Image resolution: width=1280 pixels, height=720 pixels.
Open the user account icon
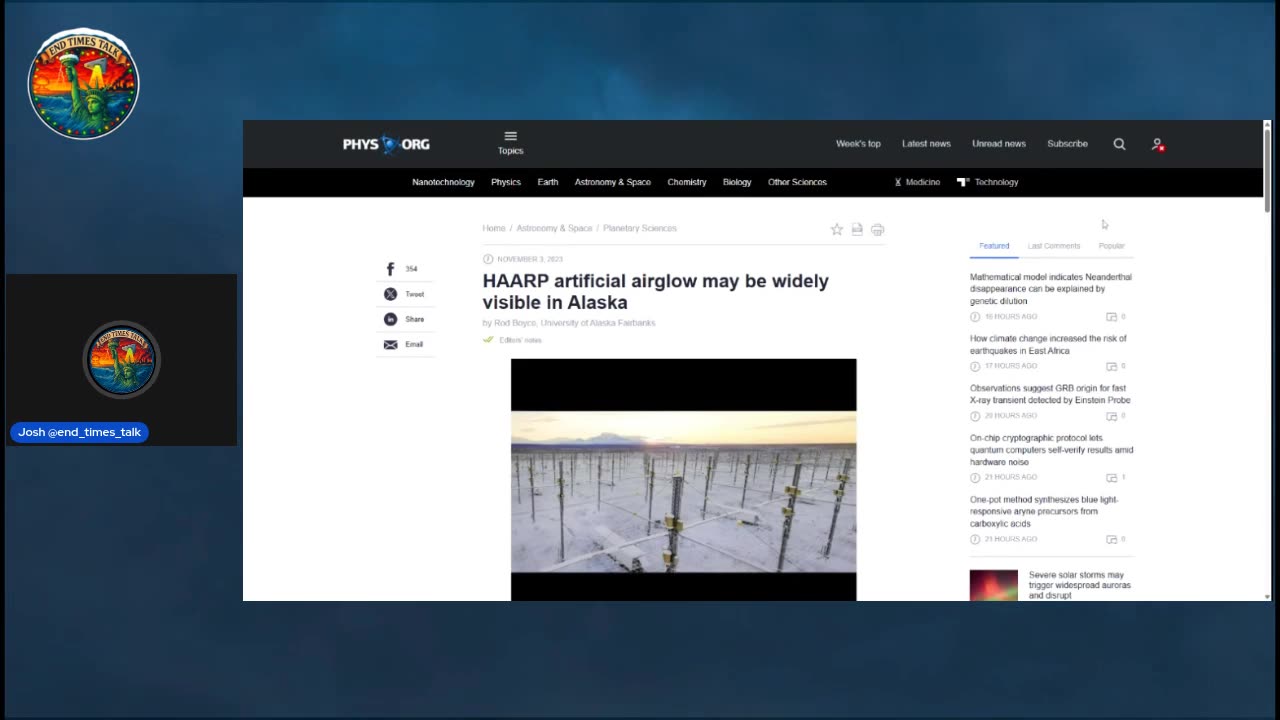pyautogui.click(x=1158, y=144)
